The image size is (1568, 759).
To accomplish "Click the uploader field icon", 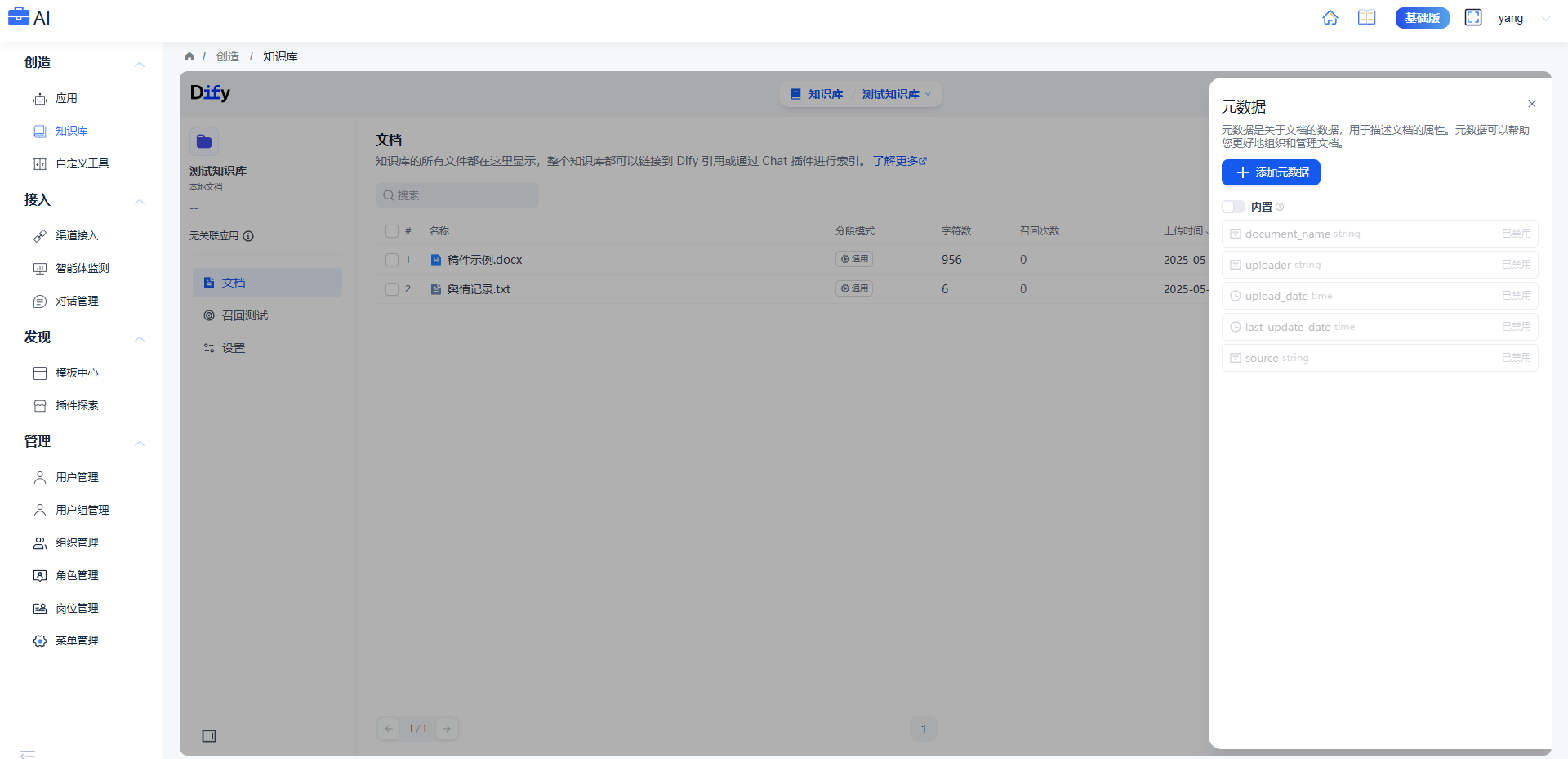I will pos(1236,265).
